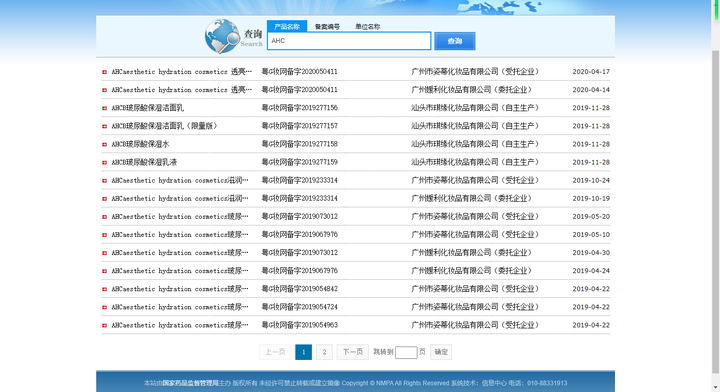Image resolution: width=720 pixels, height=392 pixels.
Task: Click record number 2019233314 in 2019-10-19 row
Action: click(x=299, y=198)
